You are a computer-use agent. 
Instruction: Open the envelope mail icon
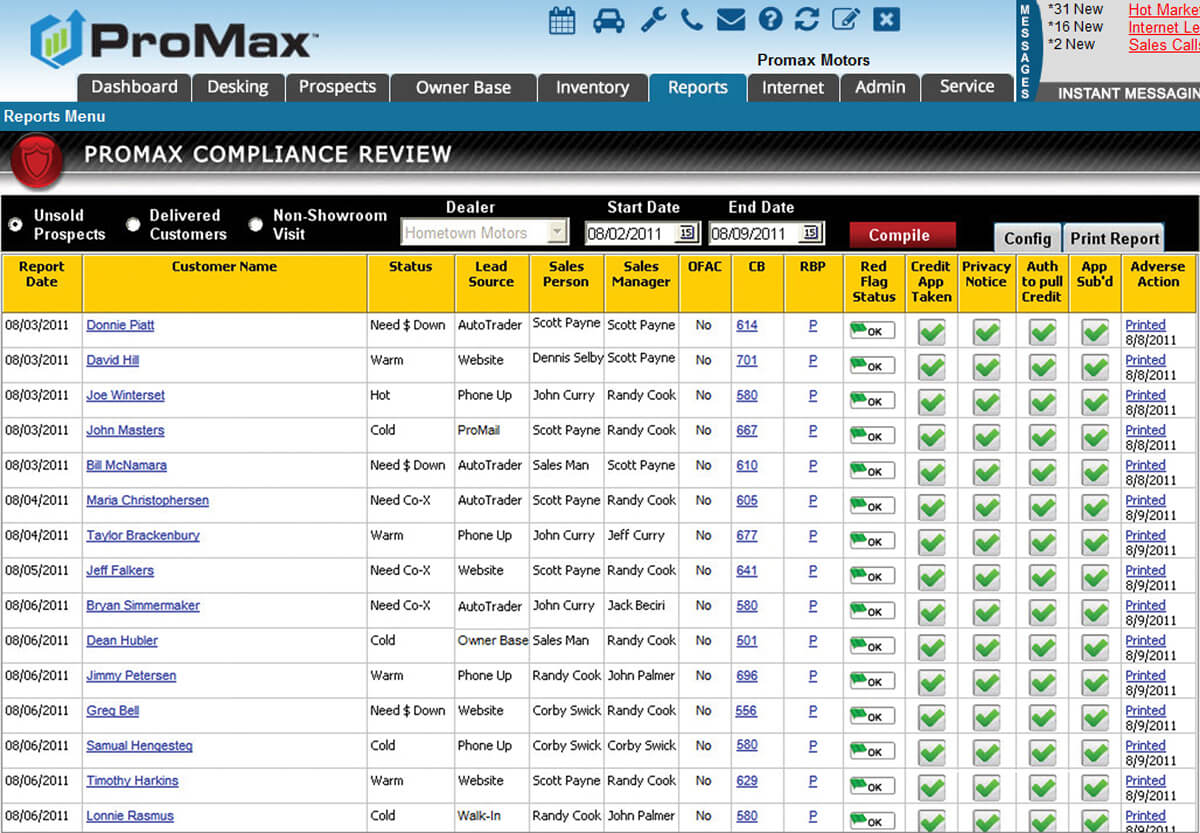tap(731, 20)
